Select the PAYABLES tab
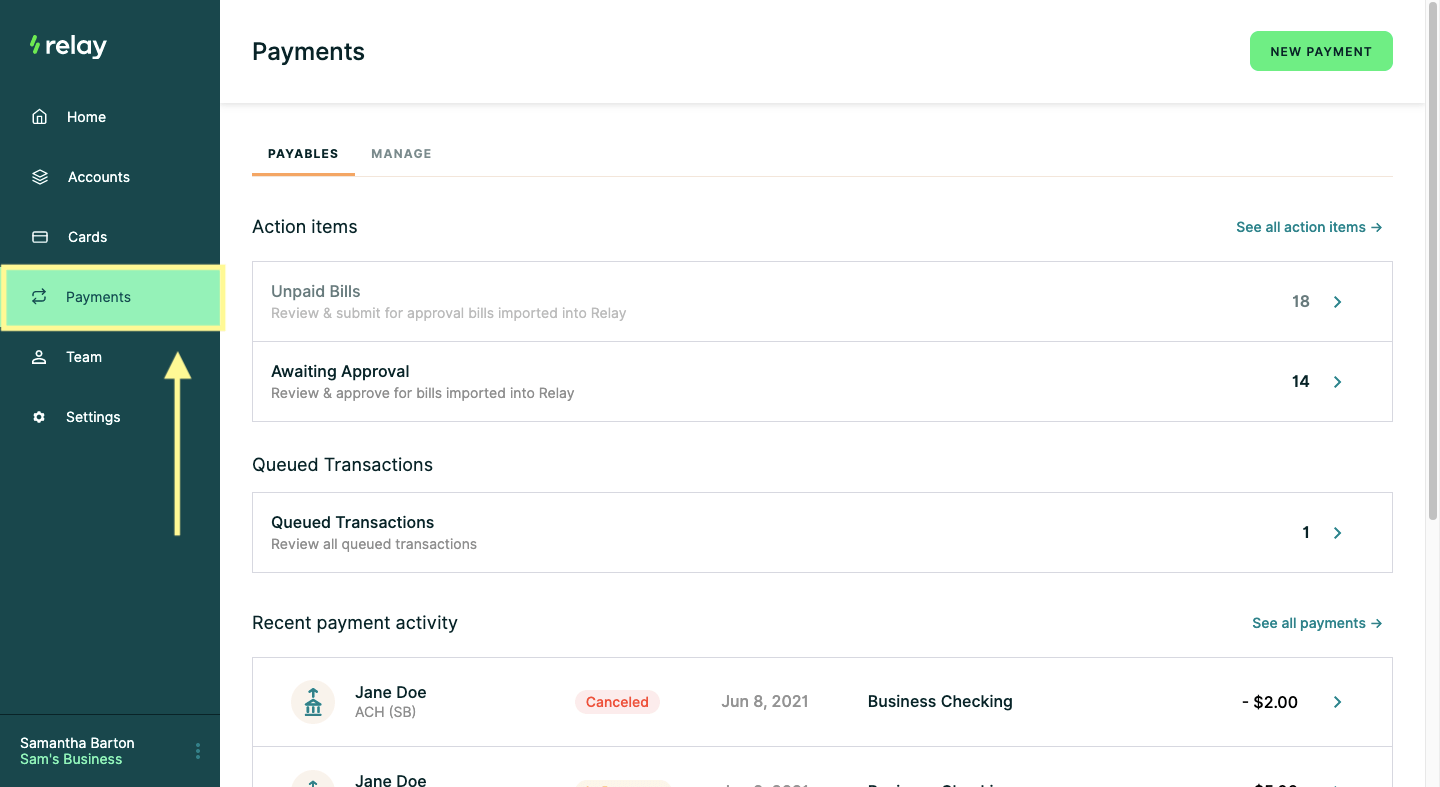This screenshot has width=1440, height=787. tap(302, 153)
